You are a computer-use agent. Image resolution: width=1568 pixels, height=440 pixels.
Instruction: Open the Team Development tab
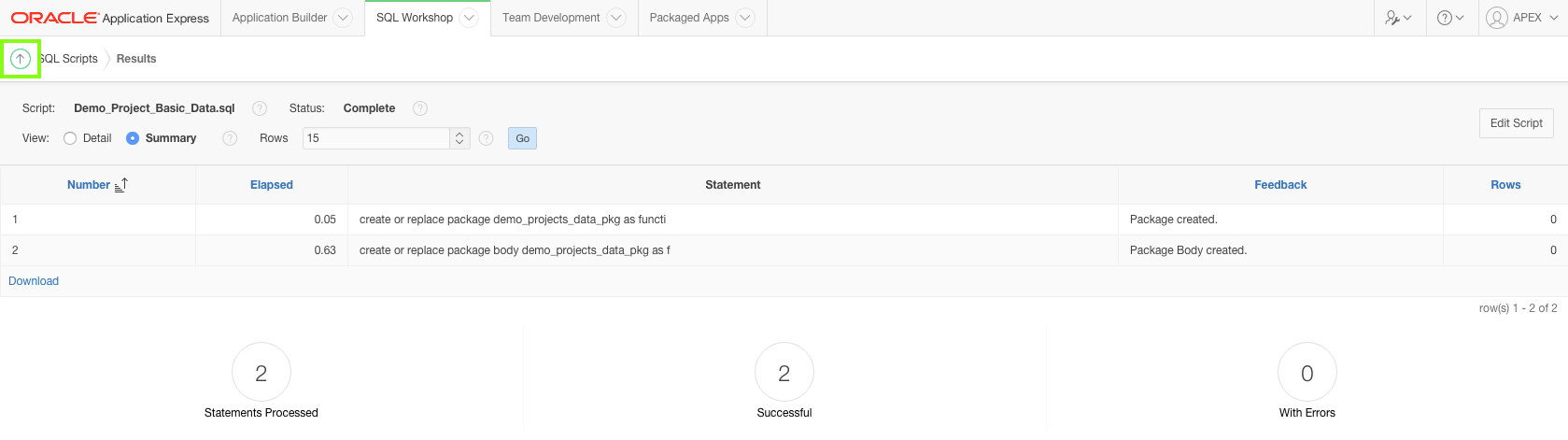click(x=551, y=18)
